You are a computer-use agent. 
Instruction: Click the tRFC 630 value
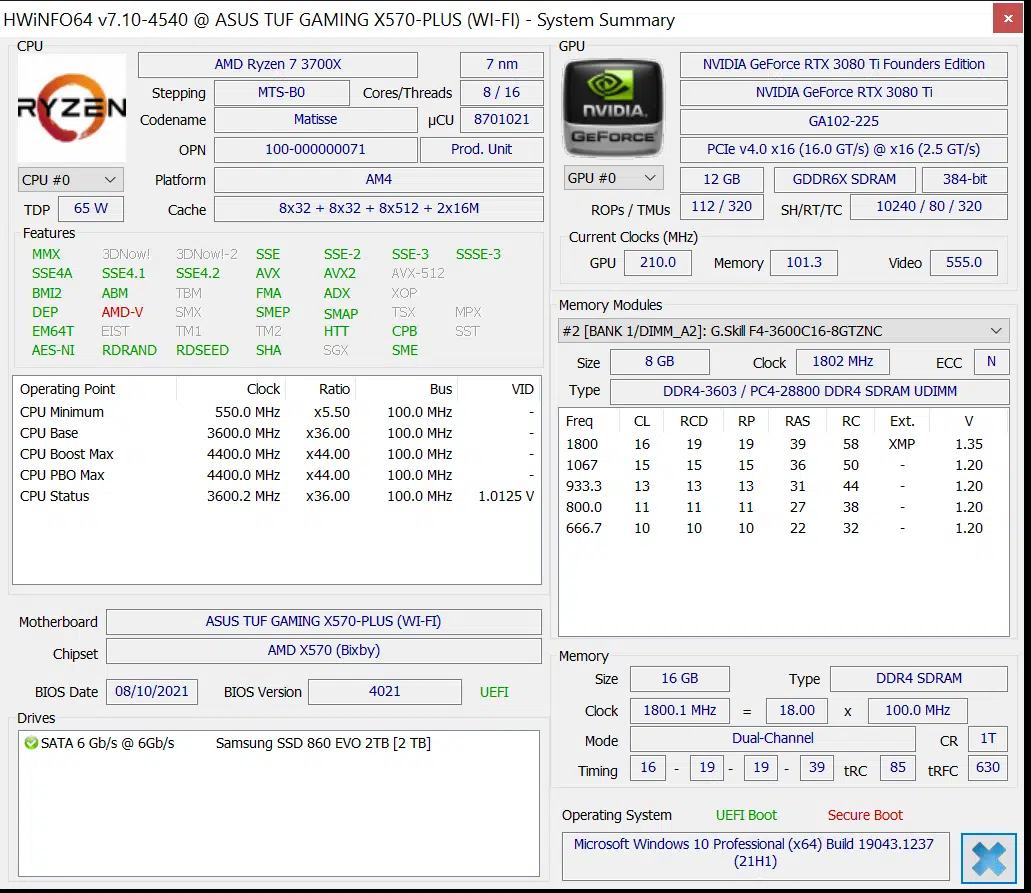coord(988,768)
